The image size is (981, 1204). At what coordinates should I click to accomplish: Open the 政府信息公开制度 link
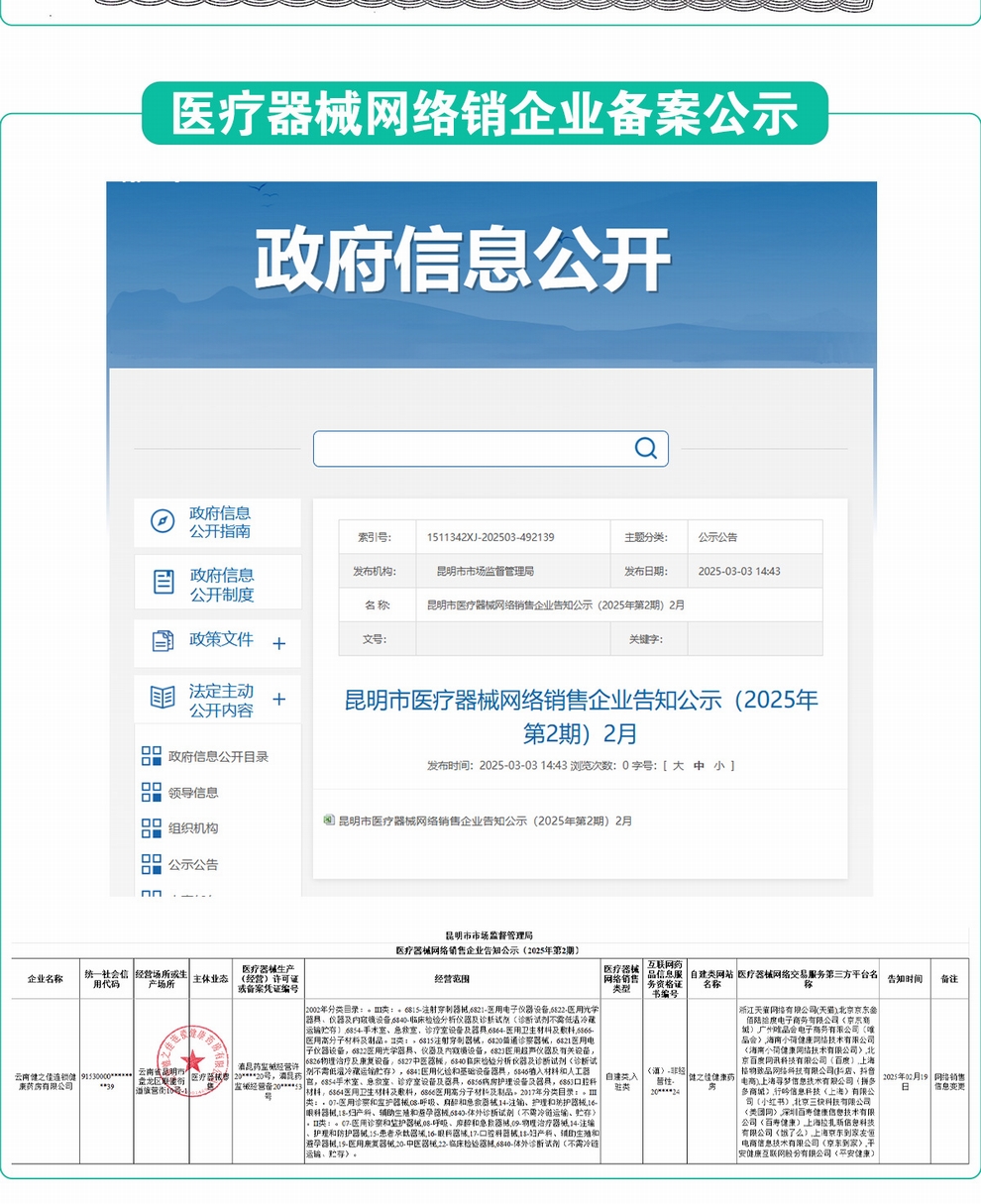222,585
